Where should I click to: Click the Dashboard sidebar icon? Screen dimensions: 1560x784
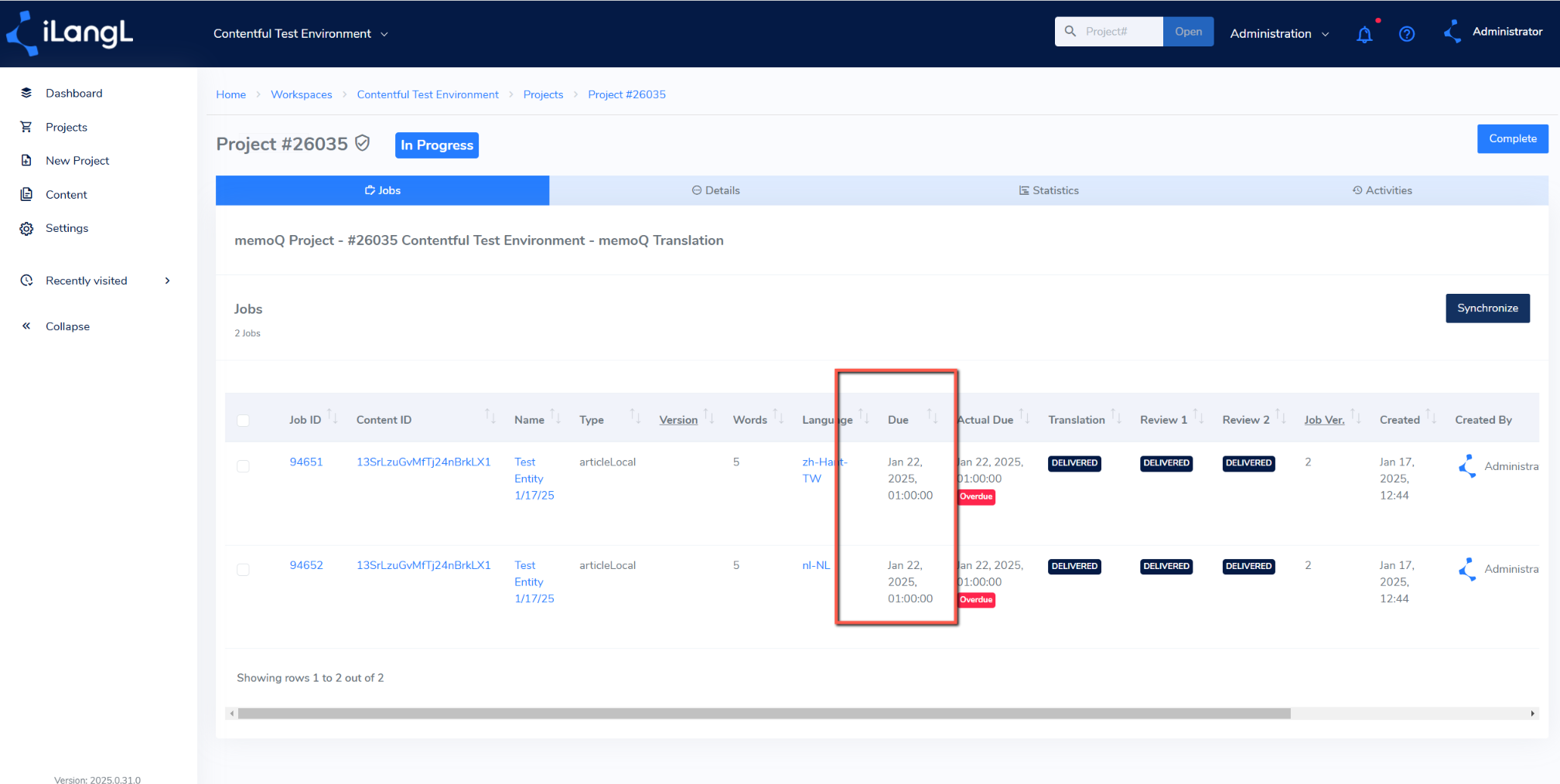26,93
